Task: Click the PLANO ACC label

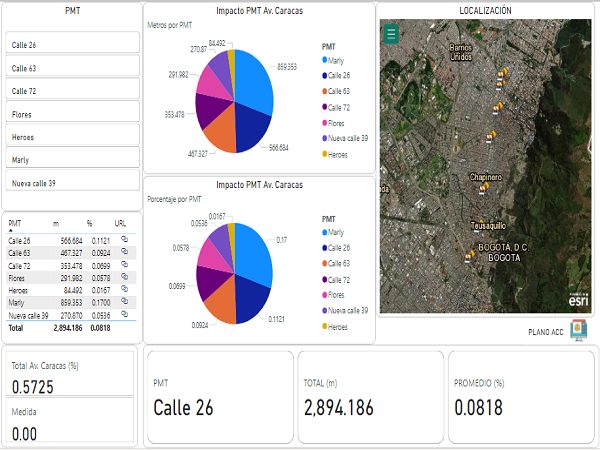Action: click(546, 332)
